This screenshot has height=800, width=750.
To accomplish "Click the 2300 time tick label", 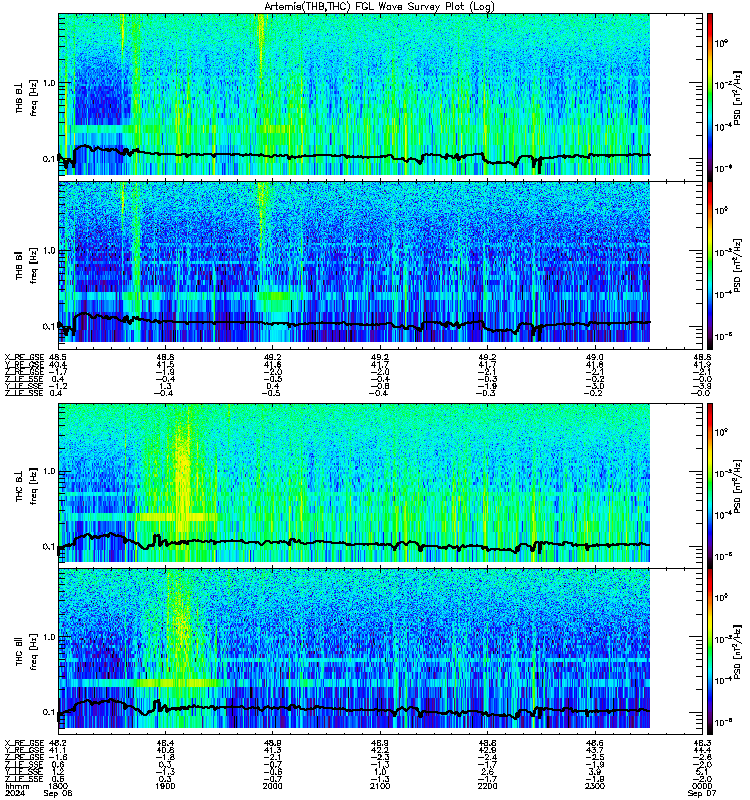I will pos(595,786).
